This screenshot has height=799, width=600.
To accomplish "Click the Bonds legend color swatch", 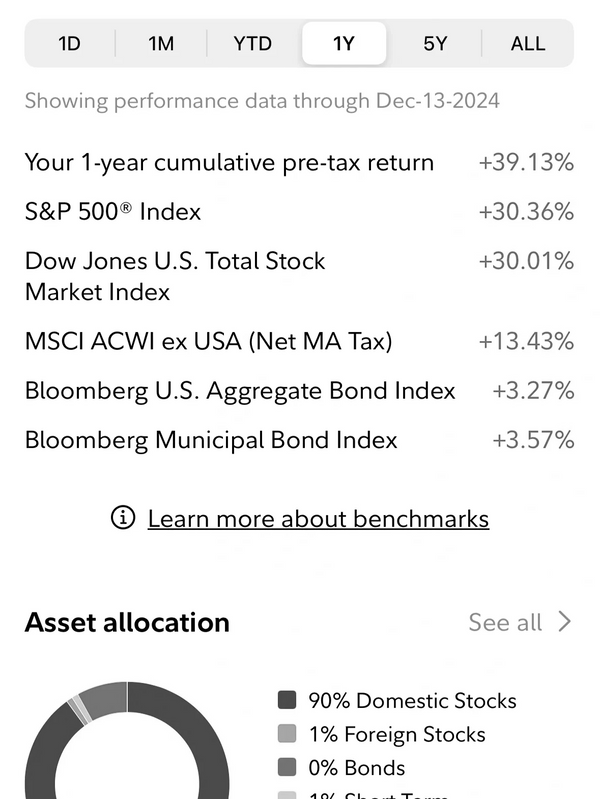I will [x=288, y=768].
